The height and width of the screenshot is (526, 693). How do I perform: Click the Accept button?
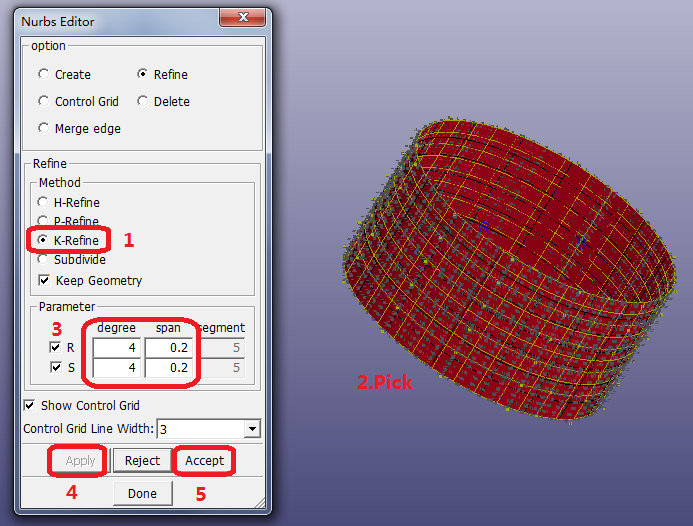[204, 461]
